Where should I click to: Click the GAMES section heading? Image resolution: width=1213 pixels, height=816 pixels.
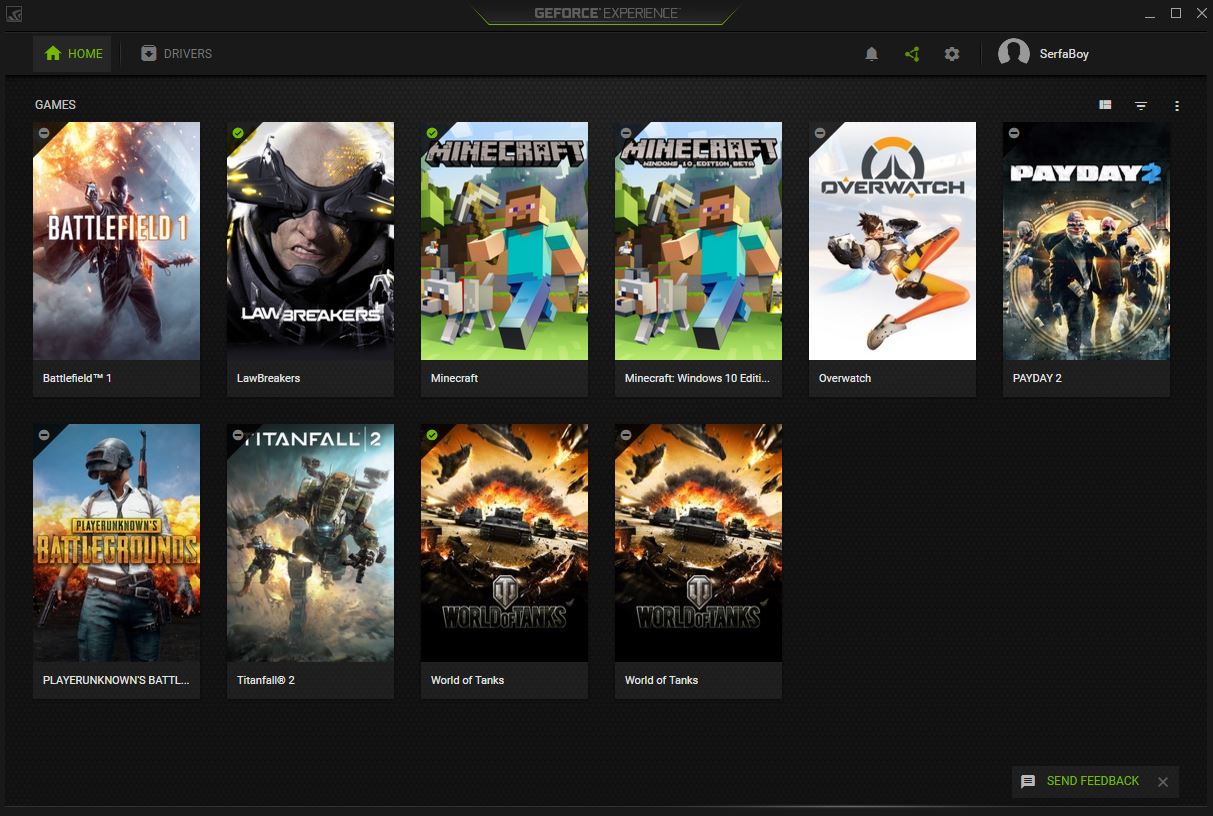click(55, 105)
